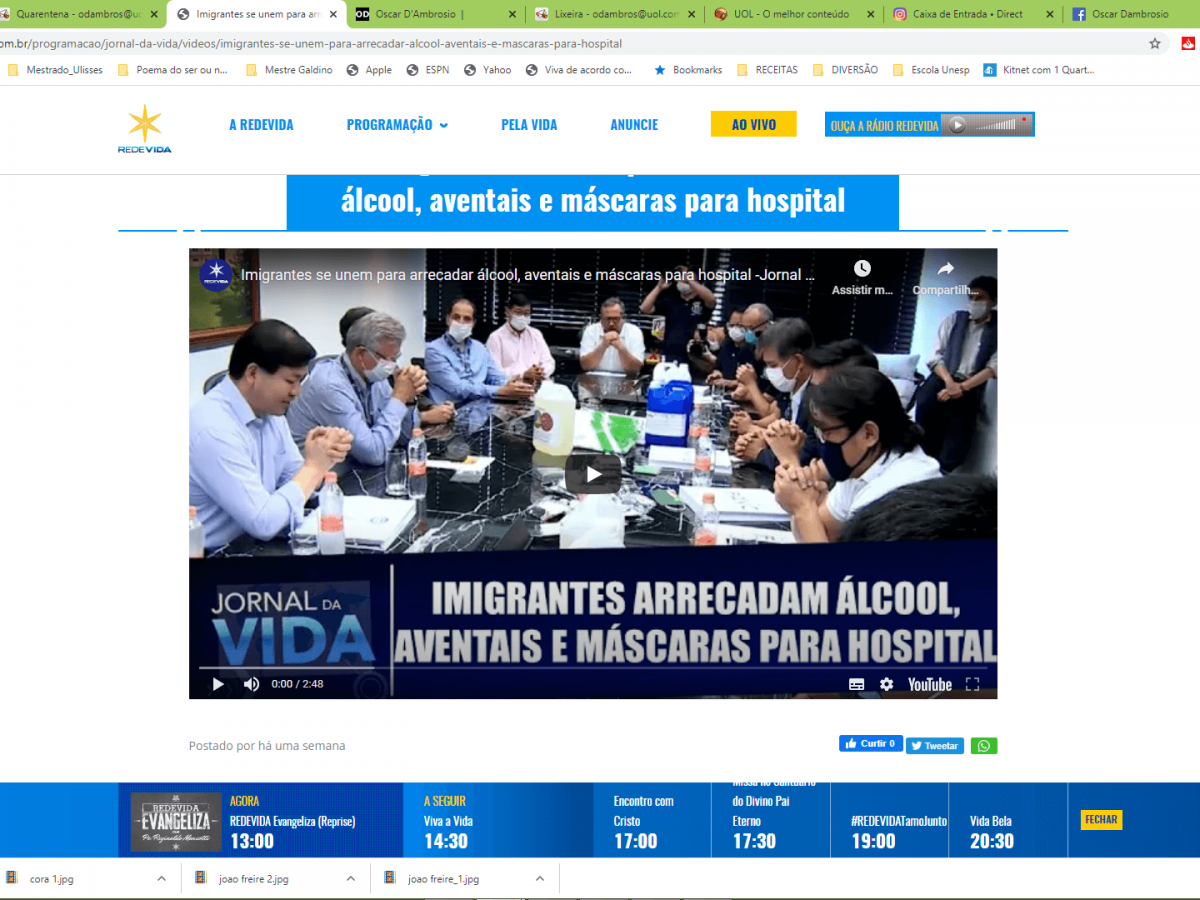This screenshot has width=1200, height=900.
Task: Open the Viva de acordo co... bookmark
Action: point(579,70)
